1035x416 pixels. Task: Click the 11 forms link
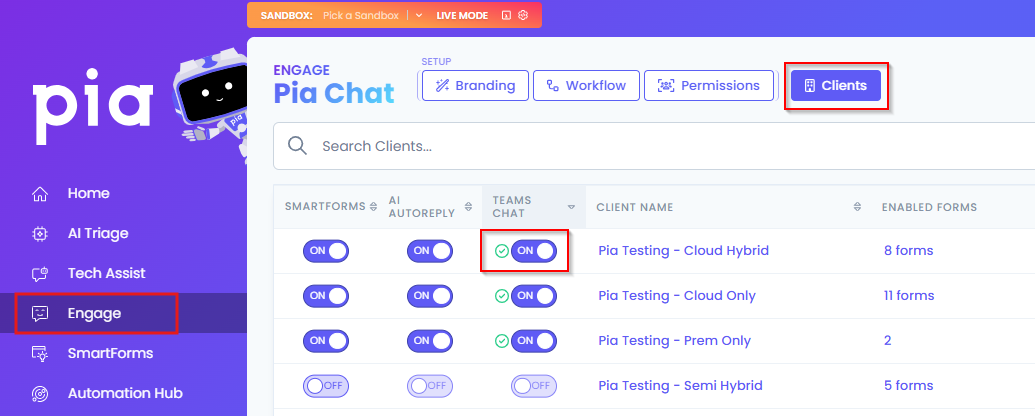pyautogui.click(x=909, y=296)
